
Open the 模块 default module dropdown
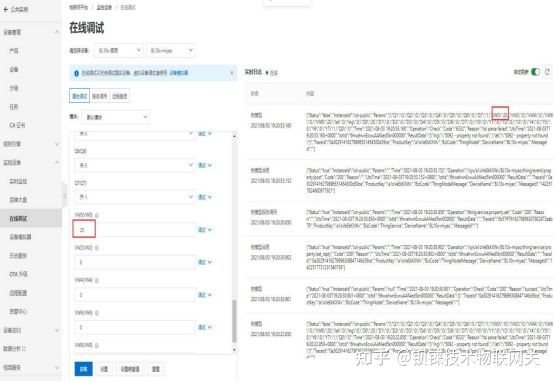coord(116,117)
